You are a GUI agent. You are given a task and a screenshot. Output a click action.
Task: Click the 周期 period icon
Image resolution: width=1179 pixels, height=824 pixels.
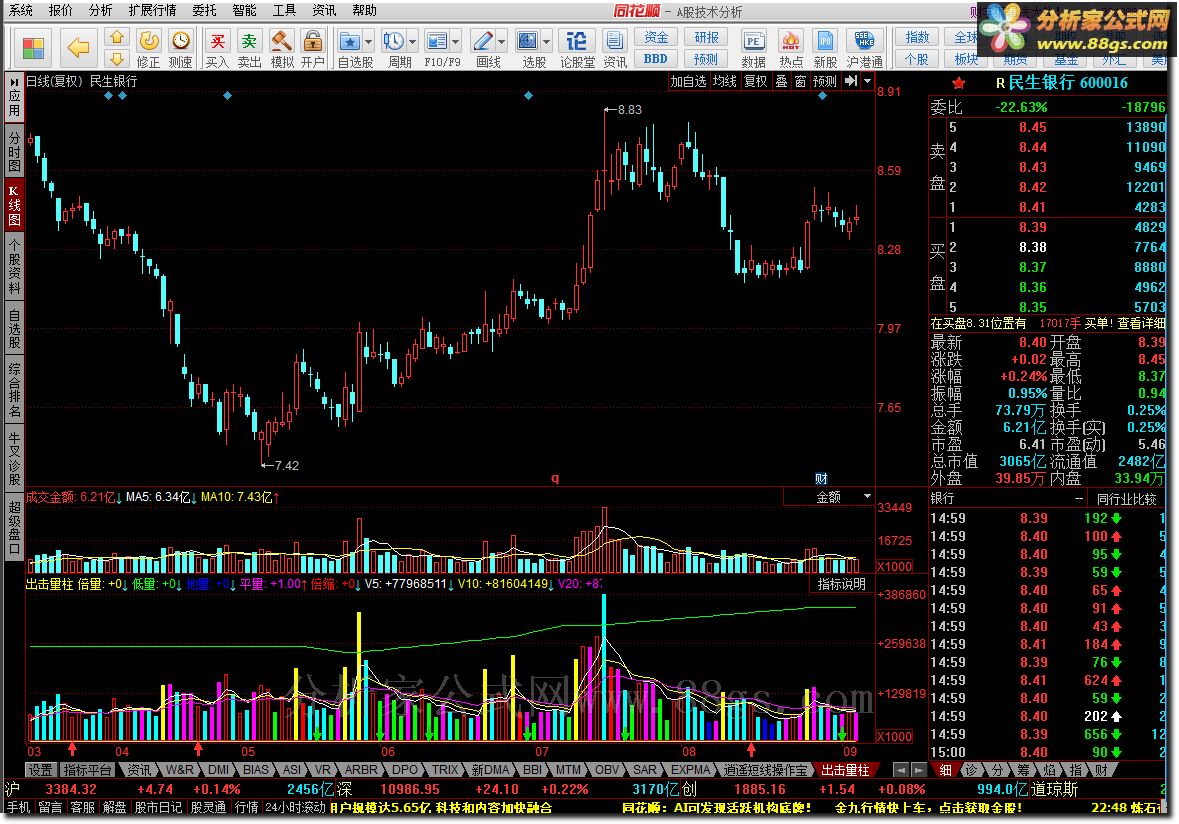(x=392, y=41)
